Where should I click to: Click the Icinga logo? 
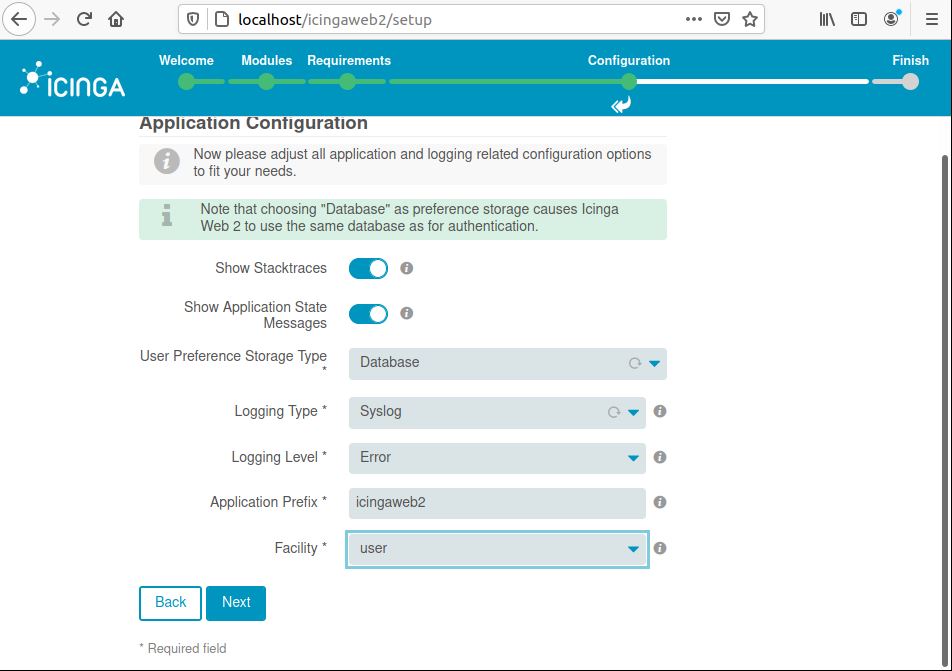(x=72, y=80)
